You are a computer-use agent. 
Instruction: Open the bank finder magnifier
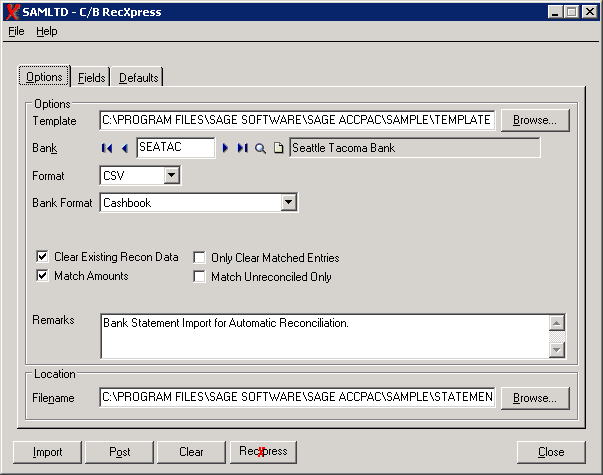[260, 148]
